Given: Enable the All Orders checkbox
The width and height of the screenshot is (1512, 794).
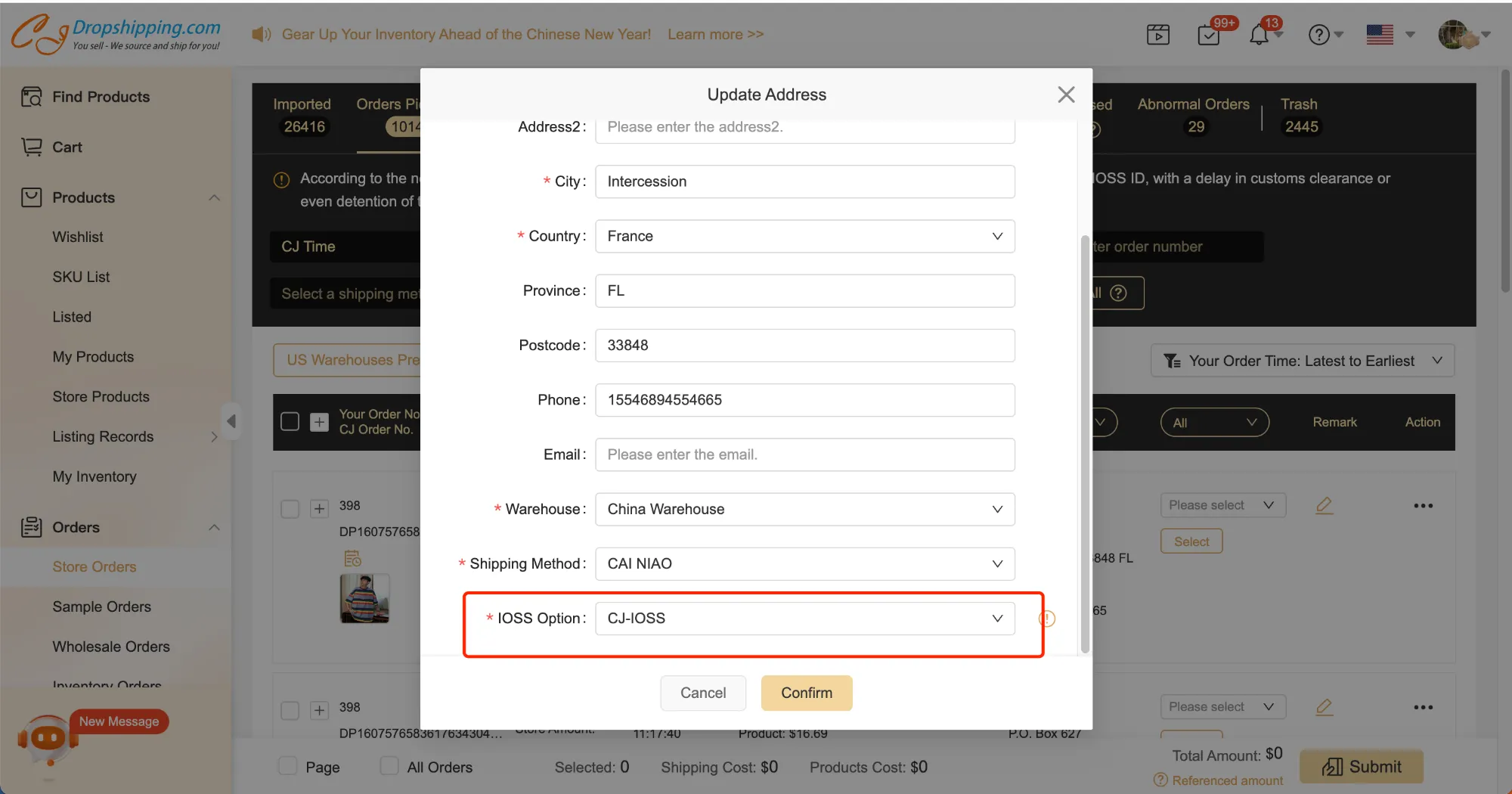Looking at the screenshot, I should (x=389, y=766).
